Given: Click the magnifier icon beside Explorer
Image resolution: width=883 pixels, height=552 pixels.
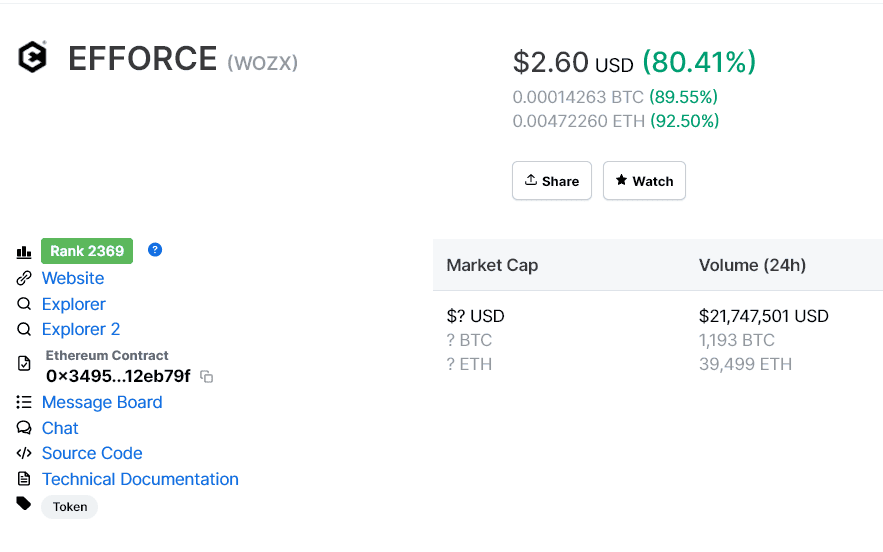Looking at the screenshot, I should (24, 304).
